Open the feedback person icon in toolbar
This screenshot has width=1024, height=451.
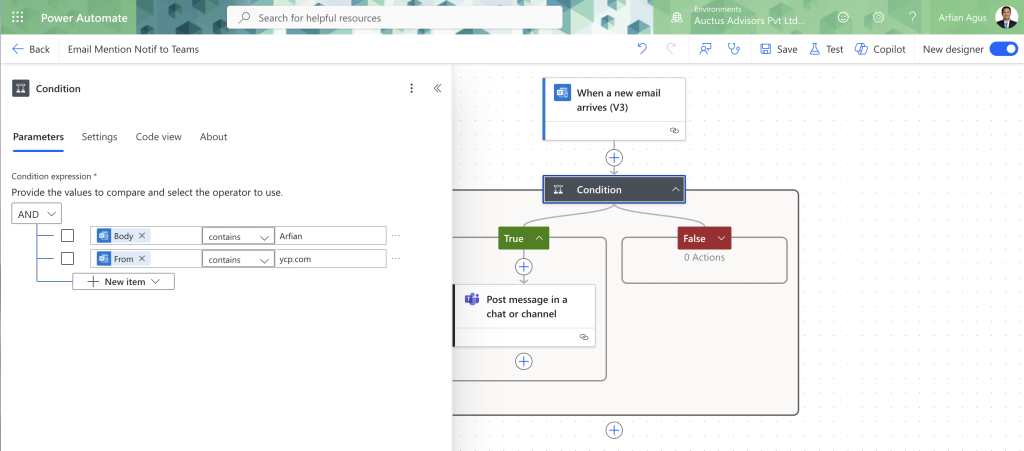[705, 49]
